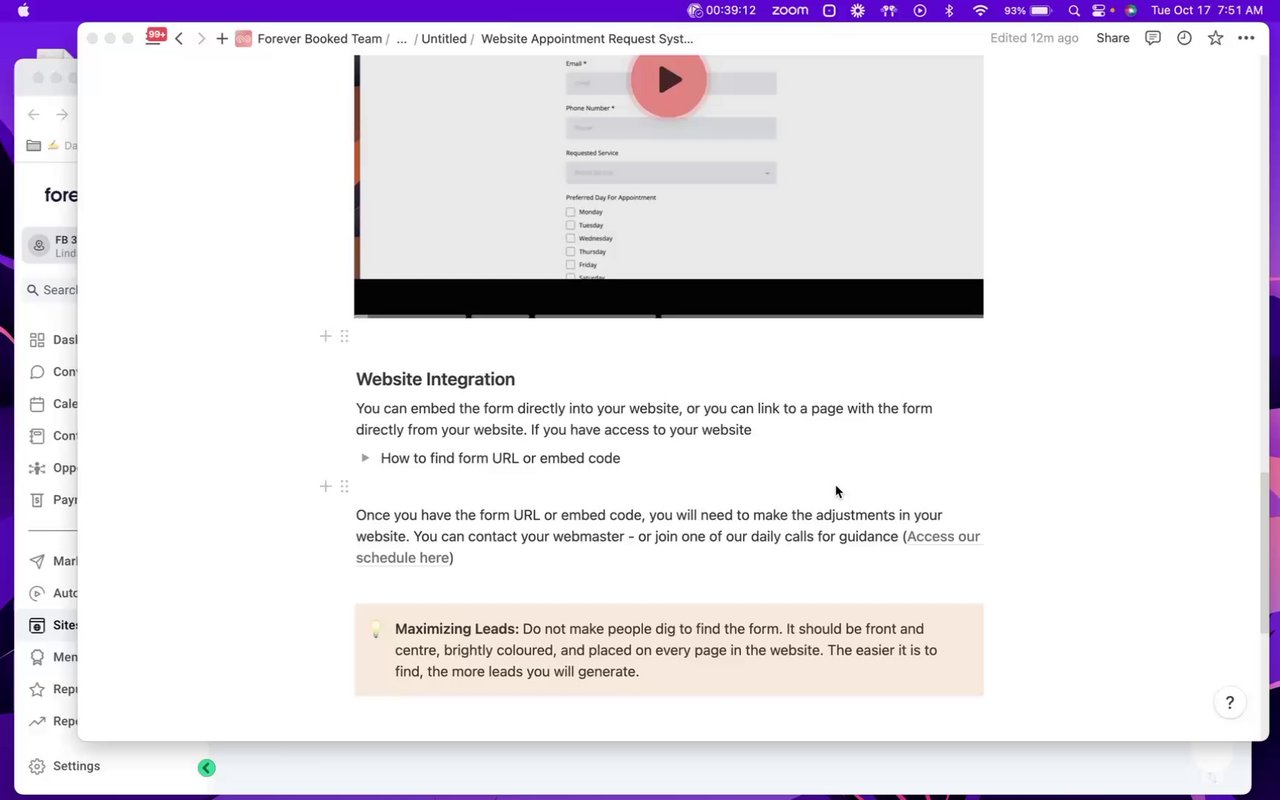Collapse sidebar using the green arrow button

click(206, 768)
